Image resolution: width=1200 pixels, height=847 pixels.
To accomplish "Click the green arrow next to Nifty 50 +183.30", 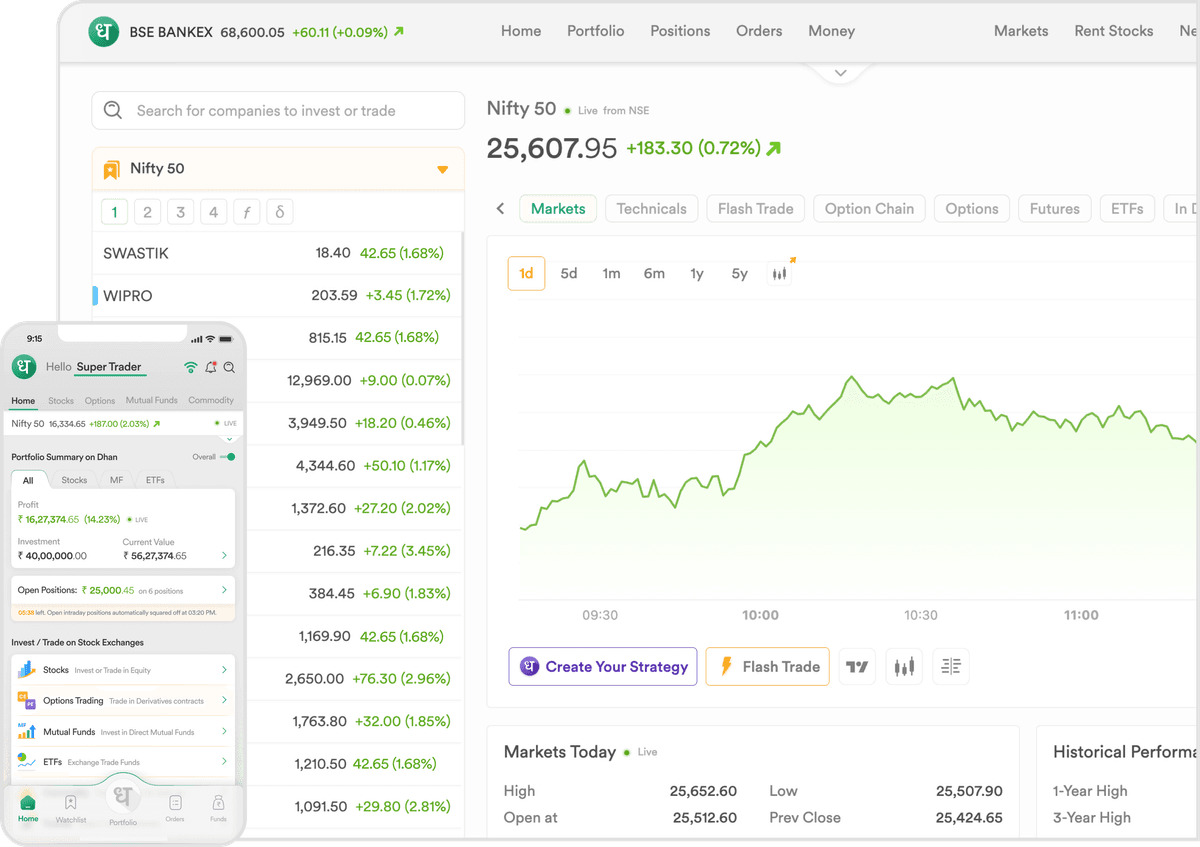I will click(773, 149).
